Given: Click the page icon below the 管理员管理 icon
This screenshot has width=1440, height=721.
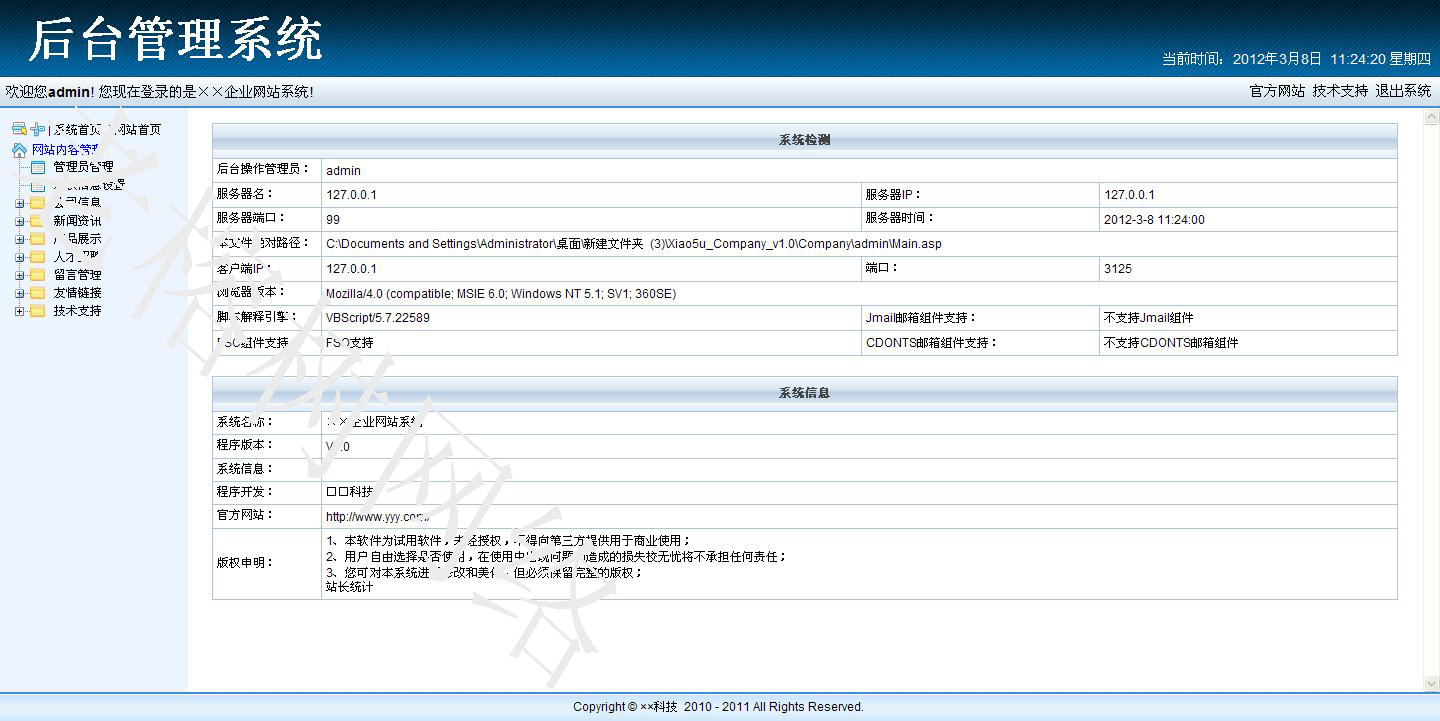Looking at the screenshot, I should tap(38, 185).
